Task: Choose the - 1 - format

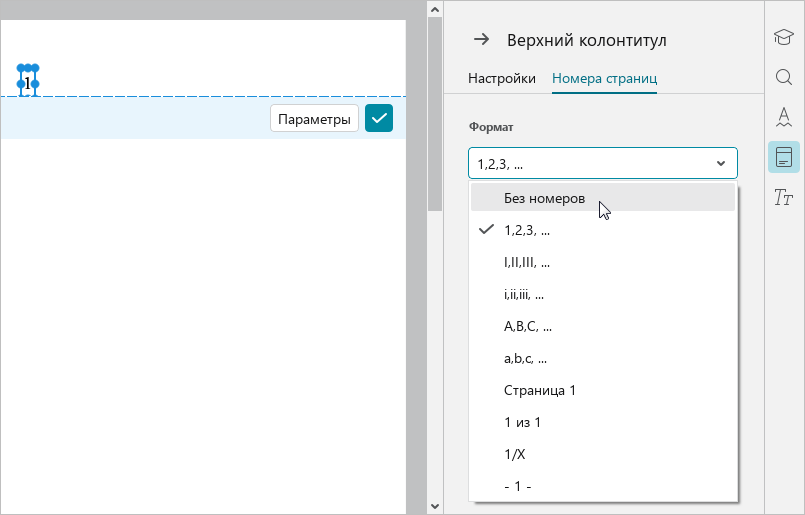Action: [x=603, y=486]
